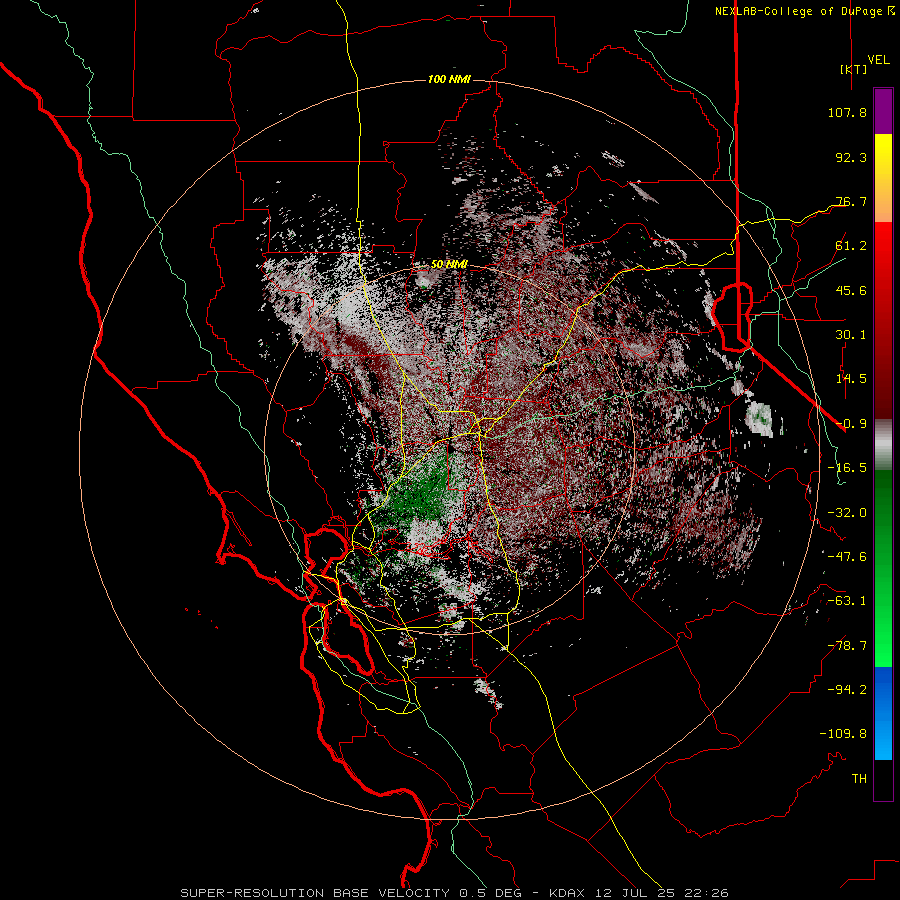The height and width of the screenshot is (900, 900).
Task: Select the 92.3 scale value
Action: (x=851, y=157)
